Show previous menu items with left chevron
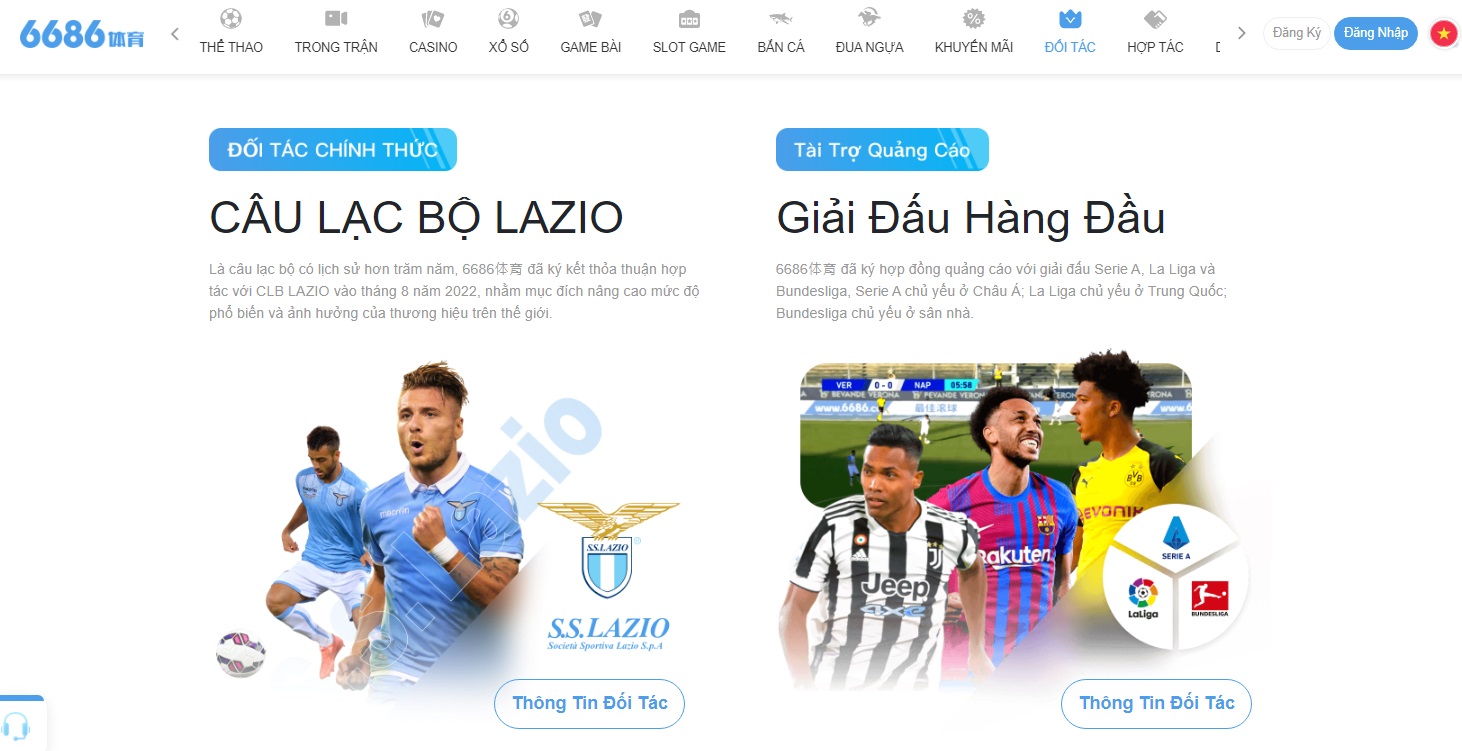This screenshot has height=751, width=1462. [x=175, y=33]
